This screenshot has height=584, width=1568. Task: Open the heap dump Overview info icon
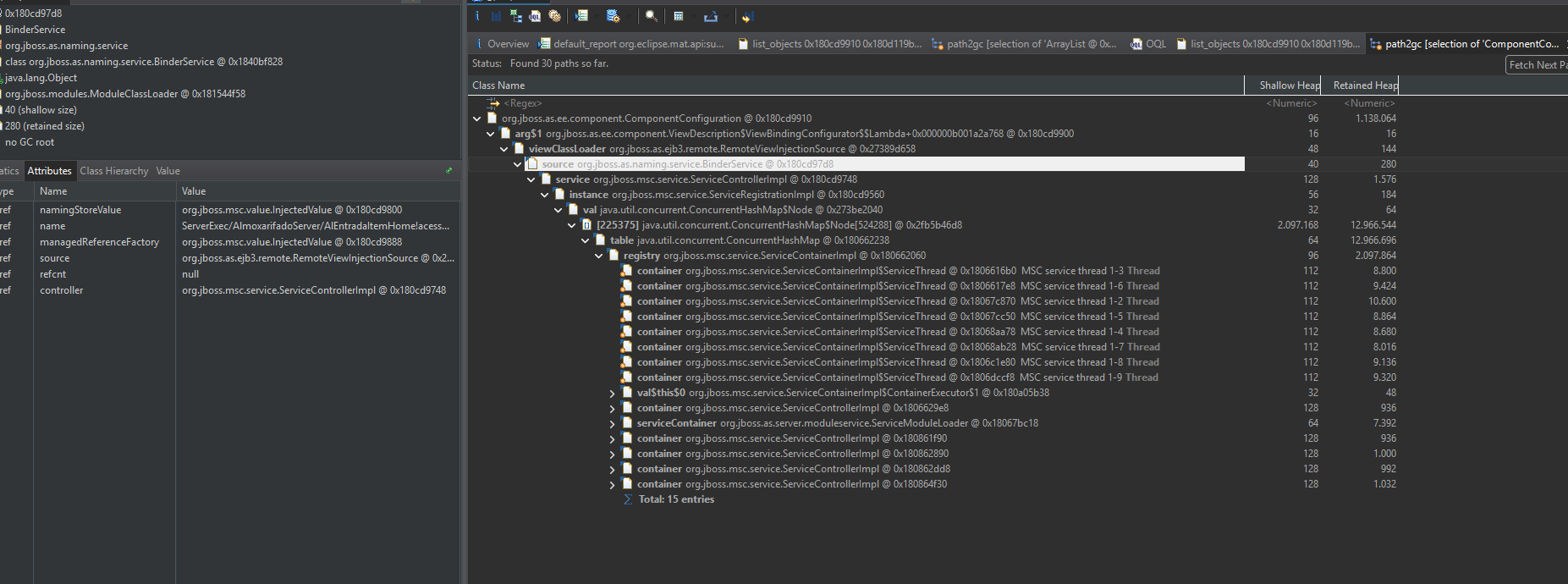click(477, 16)
